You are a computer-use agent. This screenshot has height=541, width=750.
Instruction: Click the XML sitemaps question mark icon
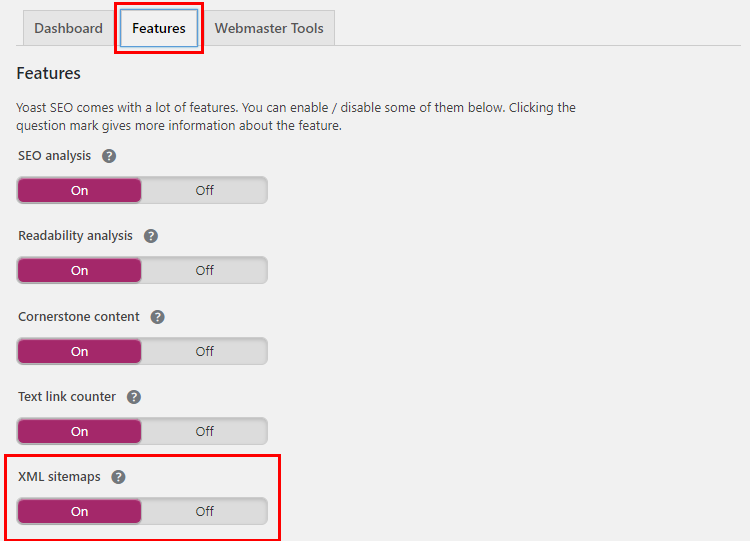pos(118,477)
